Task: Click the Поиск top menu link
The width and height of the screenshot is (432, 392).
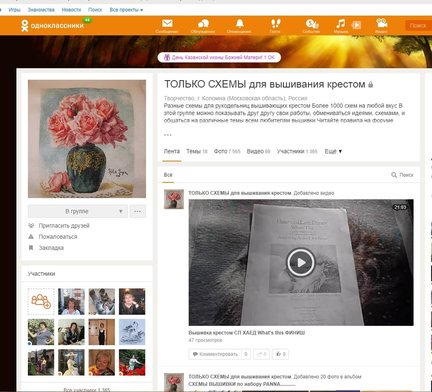Action: [x=95, y=10]
